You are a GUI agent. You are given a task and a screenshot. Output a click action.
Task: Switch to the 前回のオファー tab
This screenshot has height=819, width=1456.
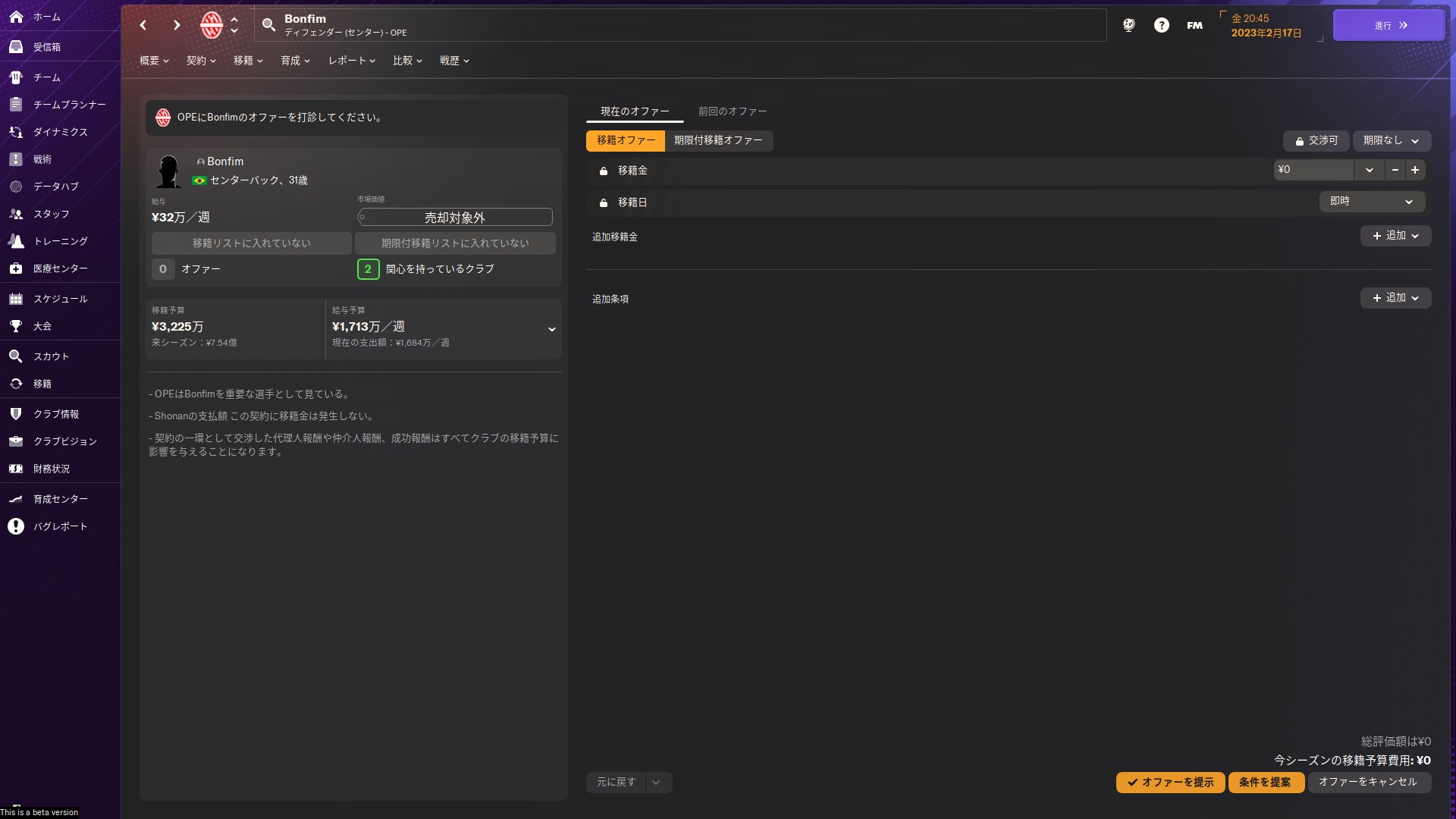[x=732, y=111]
